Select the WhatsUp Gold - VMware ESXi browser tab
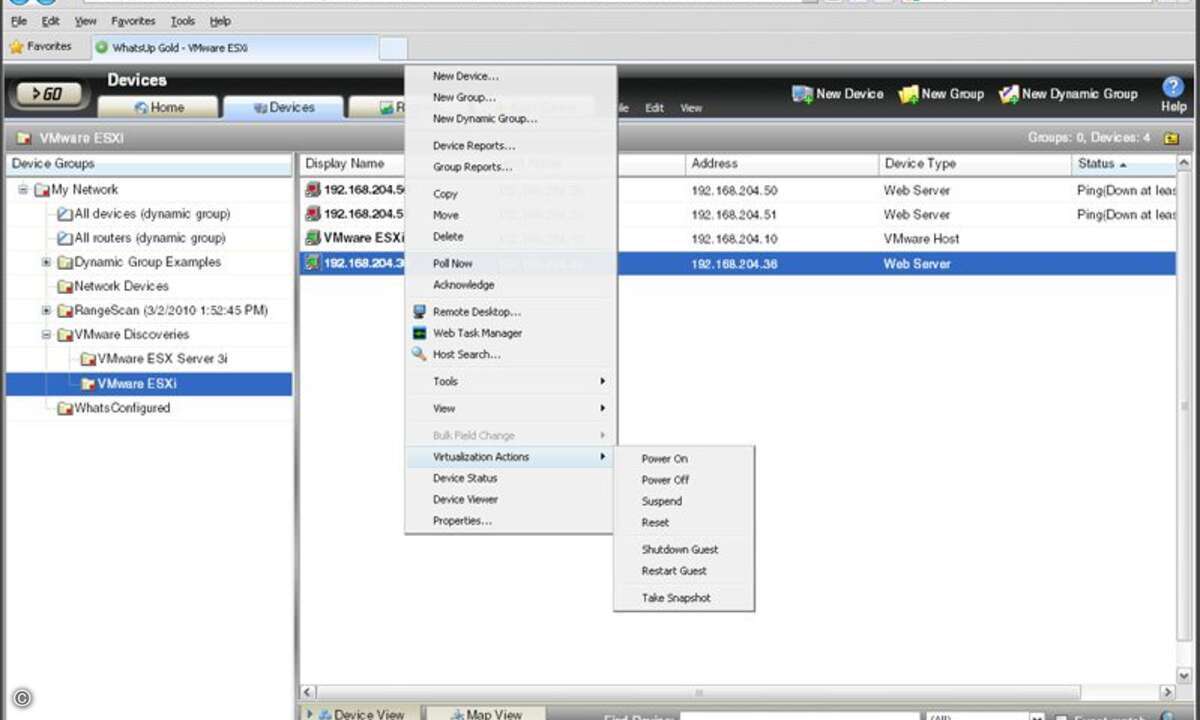This screenshot has width=1200, height=720. 234,47
